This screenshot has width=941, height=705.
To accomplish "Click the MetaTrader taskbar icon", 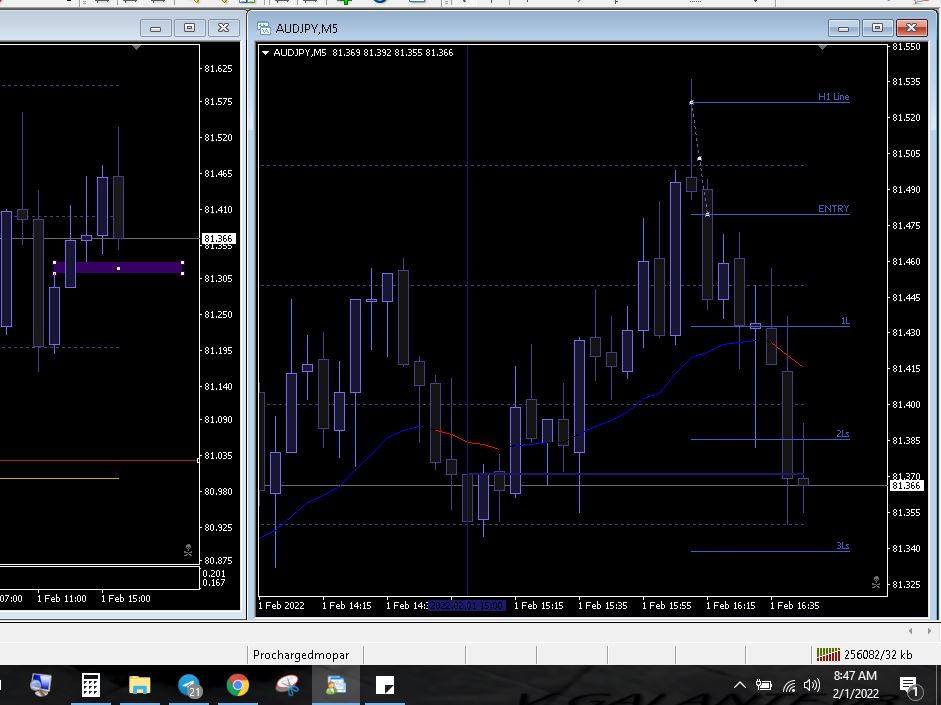I will point(336,685).
